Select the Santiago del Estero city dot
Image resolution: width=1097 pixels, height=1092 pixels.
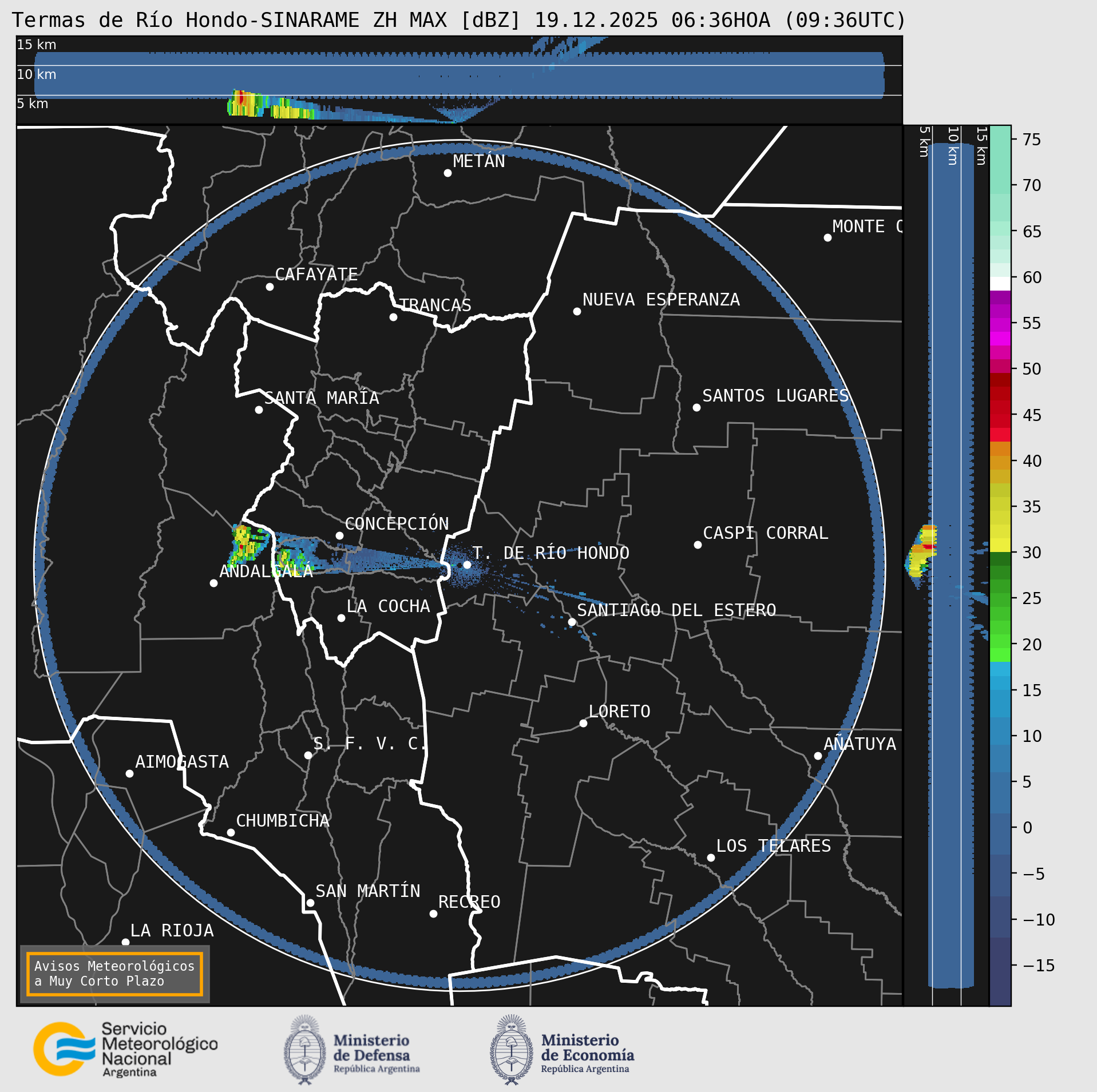pyautogui.click(x=572, y=622)
